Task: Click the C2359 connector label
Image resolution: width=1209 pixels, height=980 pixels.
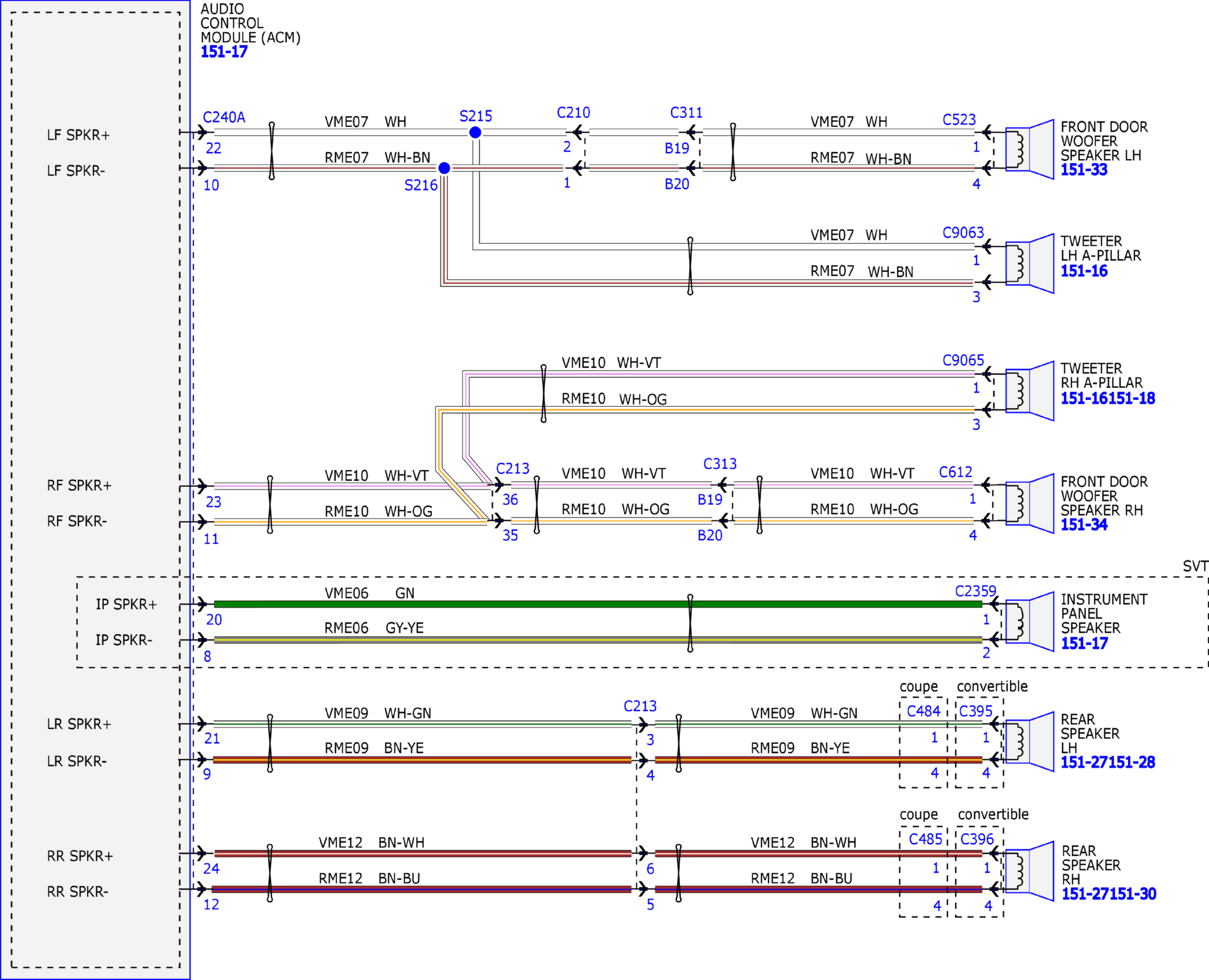Action: 976,591
